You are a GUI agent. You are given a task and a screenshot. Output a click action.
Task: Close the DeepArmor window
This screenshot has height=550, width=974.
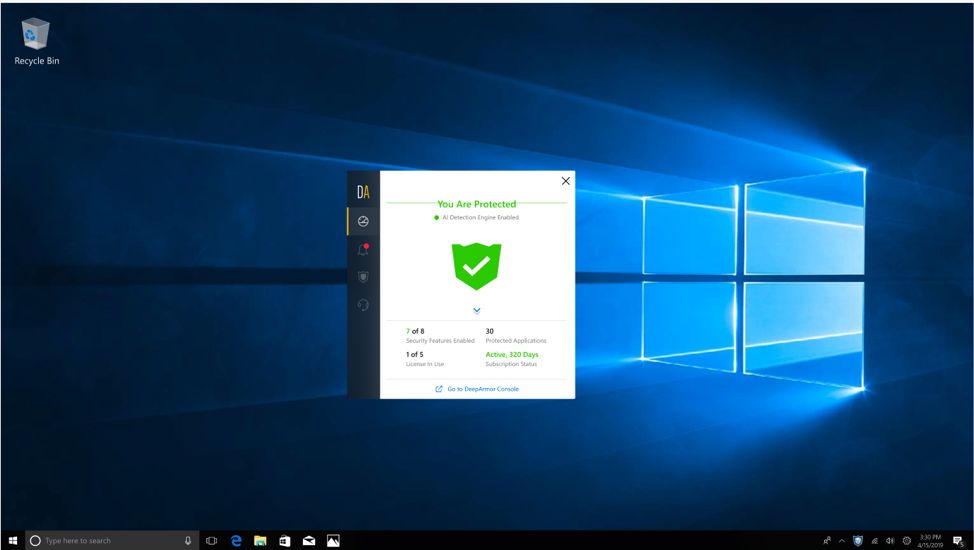[x=565, y=181]
